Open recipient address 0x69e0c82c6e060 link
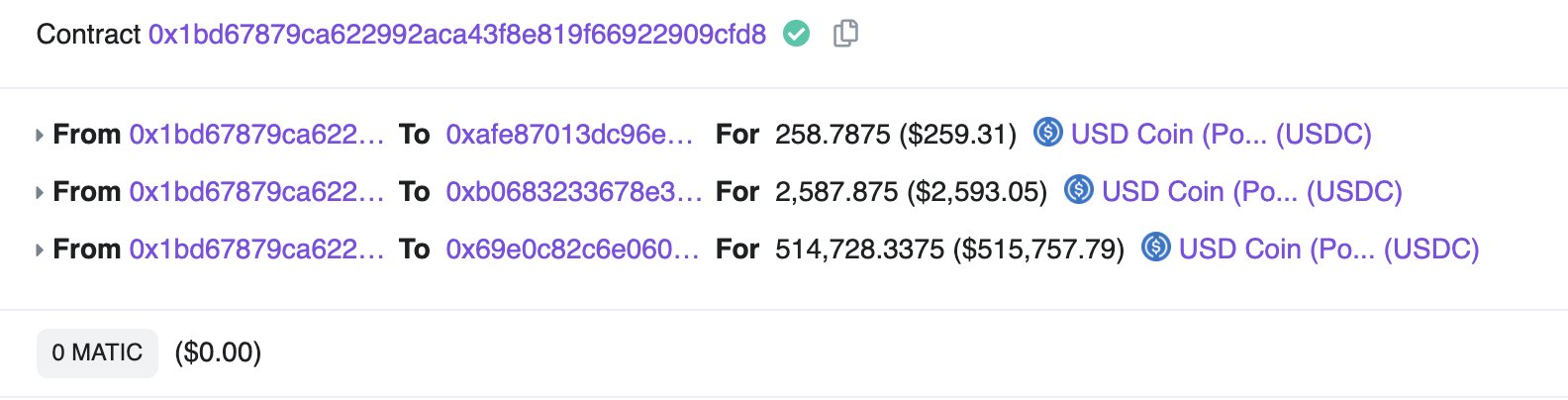This screenshot has width=1568, height=400. click(x=572, y=249)
